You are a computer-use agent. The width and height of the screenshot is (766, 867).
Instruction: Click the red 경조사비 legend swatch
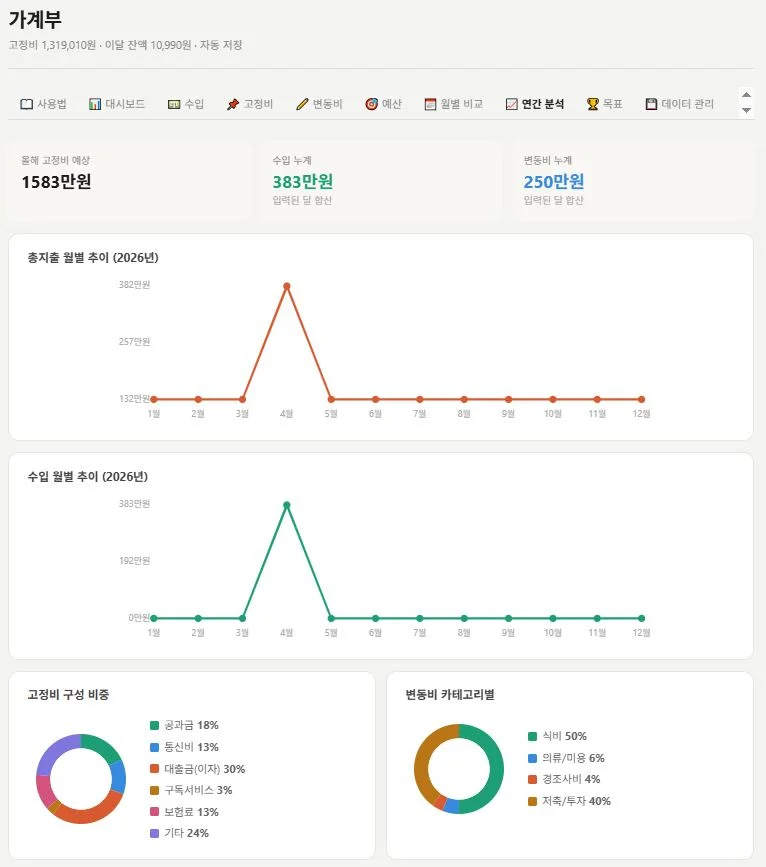point(533,780)
